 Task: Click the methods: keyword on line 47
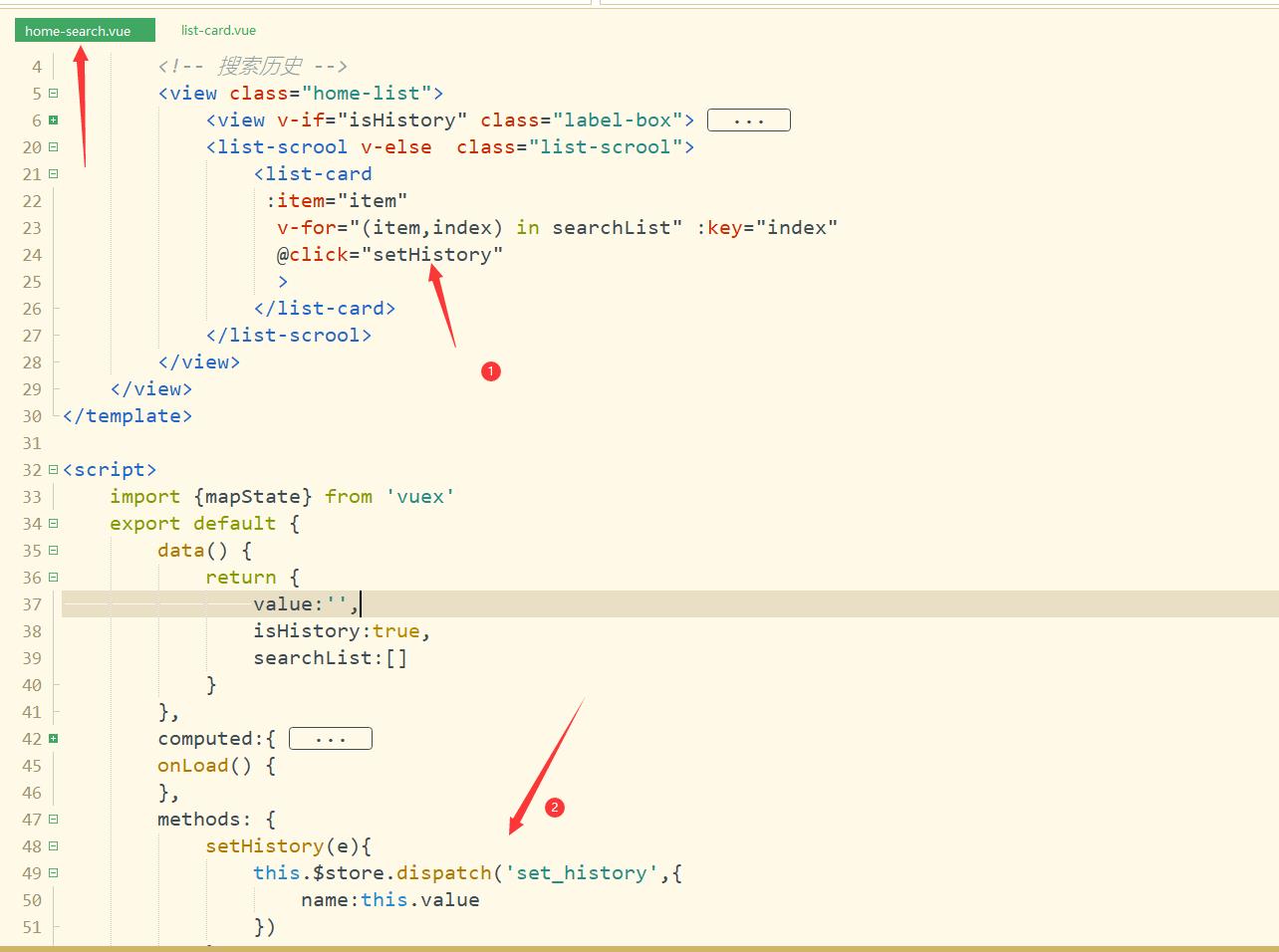tap(205, 820)
